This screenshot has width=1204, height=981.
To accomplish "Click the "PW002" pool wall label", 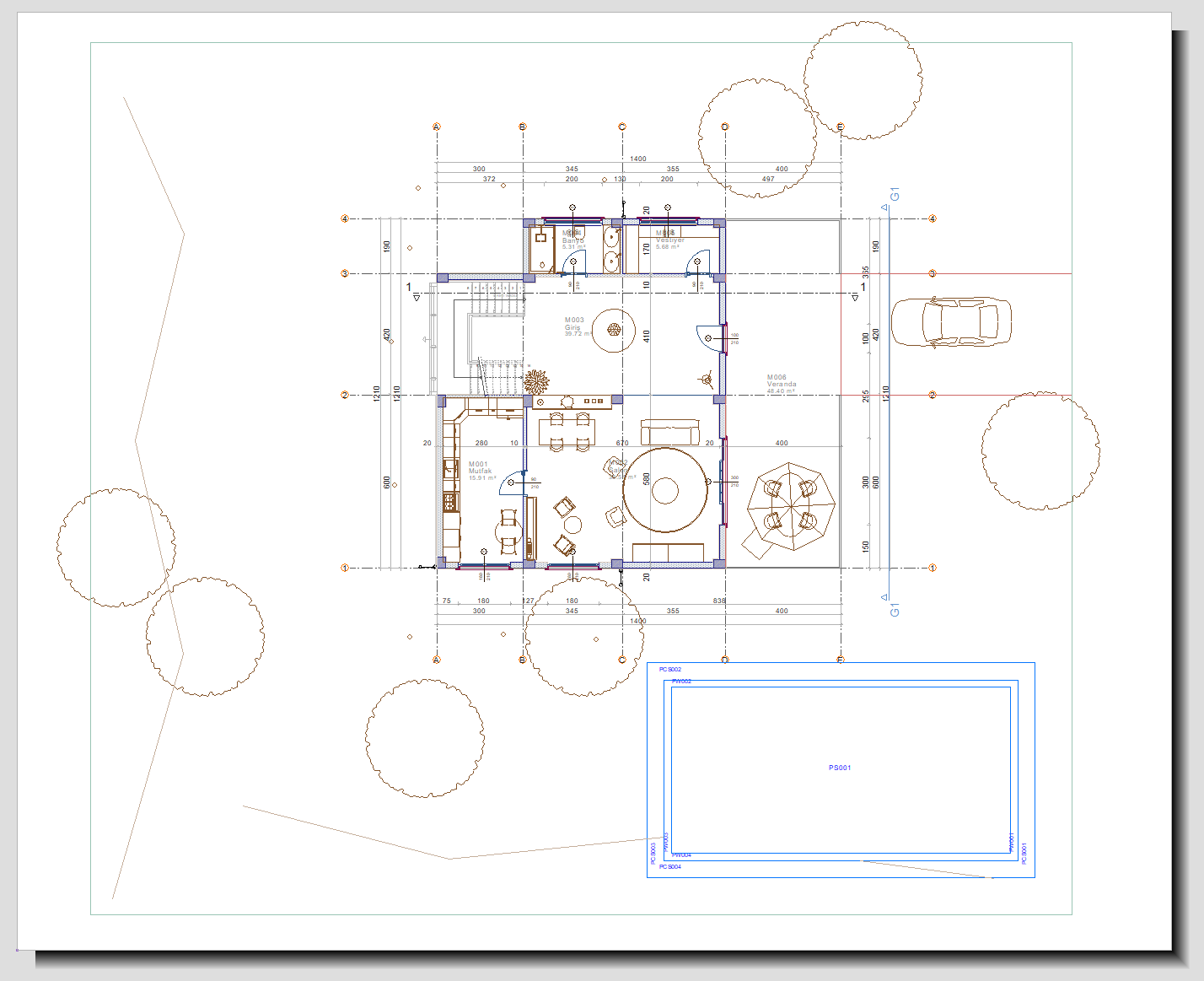I will tap(681, 681).
